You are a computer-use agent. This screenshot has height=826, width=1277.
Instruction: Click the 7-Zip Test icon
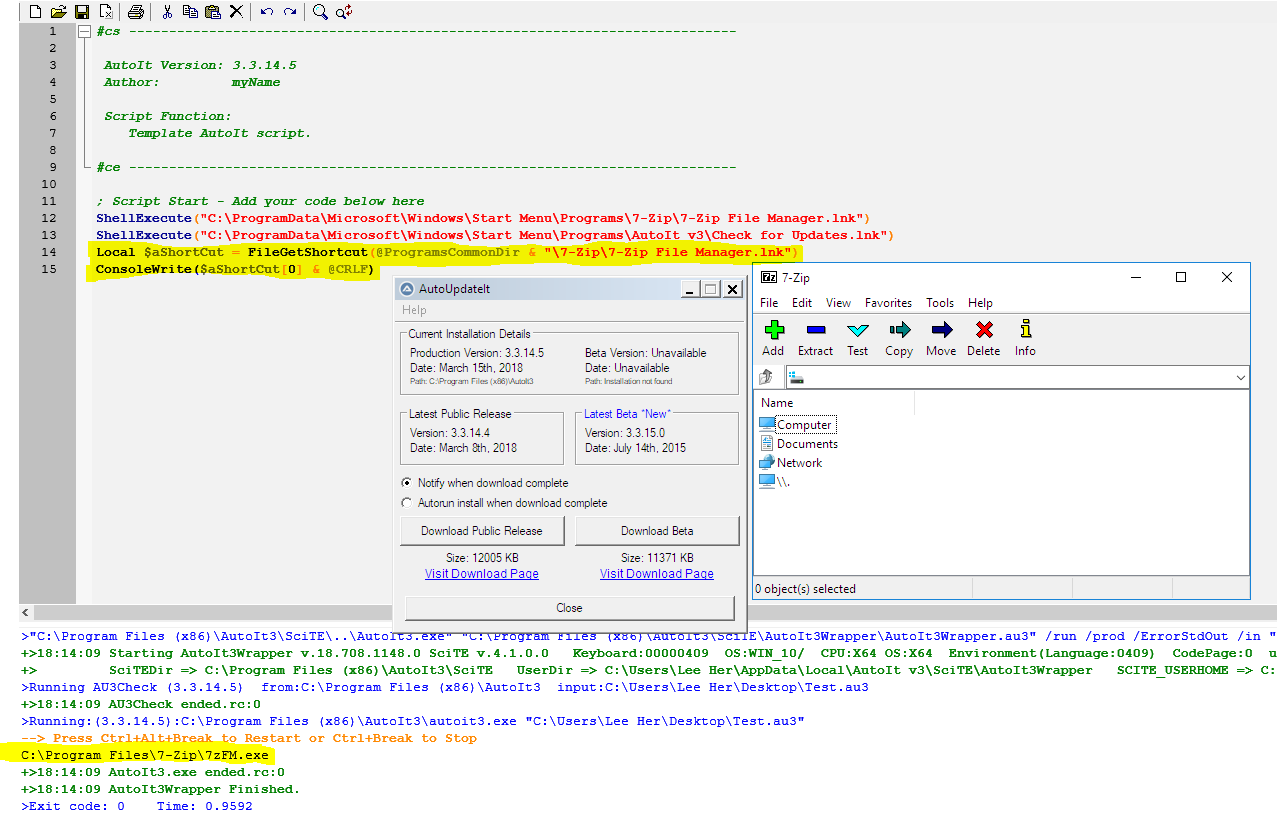point(858,338)
